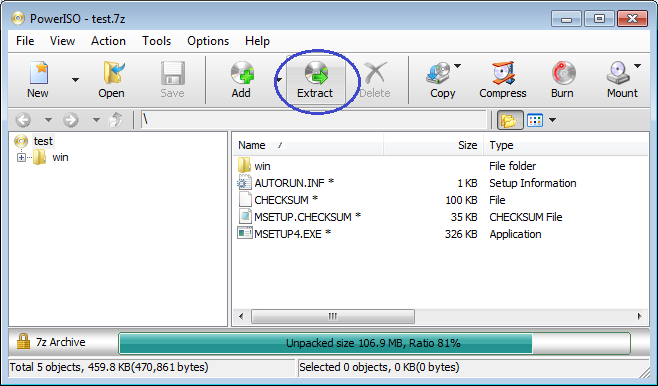Click the Up one level icon
This screenshot has height=386, width=658.
115,120
